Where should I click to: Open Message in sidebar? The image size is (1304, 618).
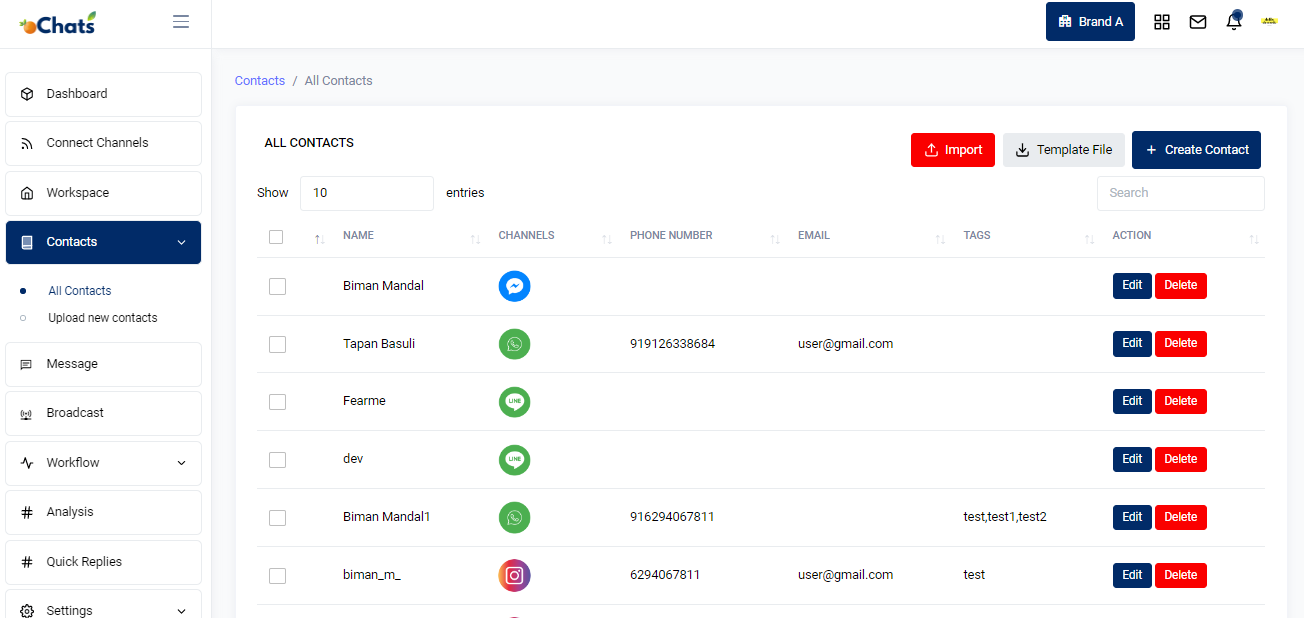104,364
